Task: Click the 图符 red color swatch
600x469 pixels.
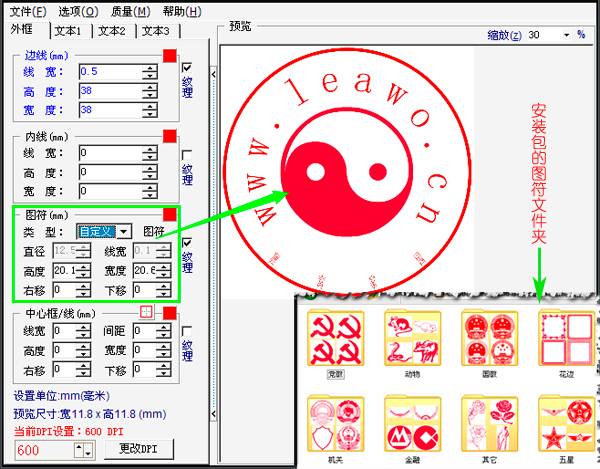Action: [x=170, y=215]
